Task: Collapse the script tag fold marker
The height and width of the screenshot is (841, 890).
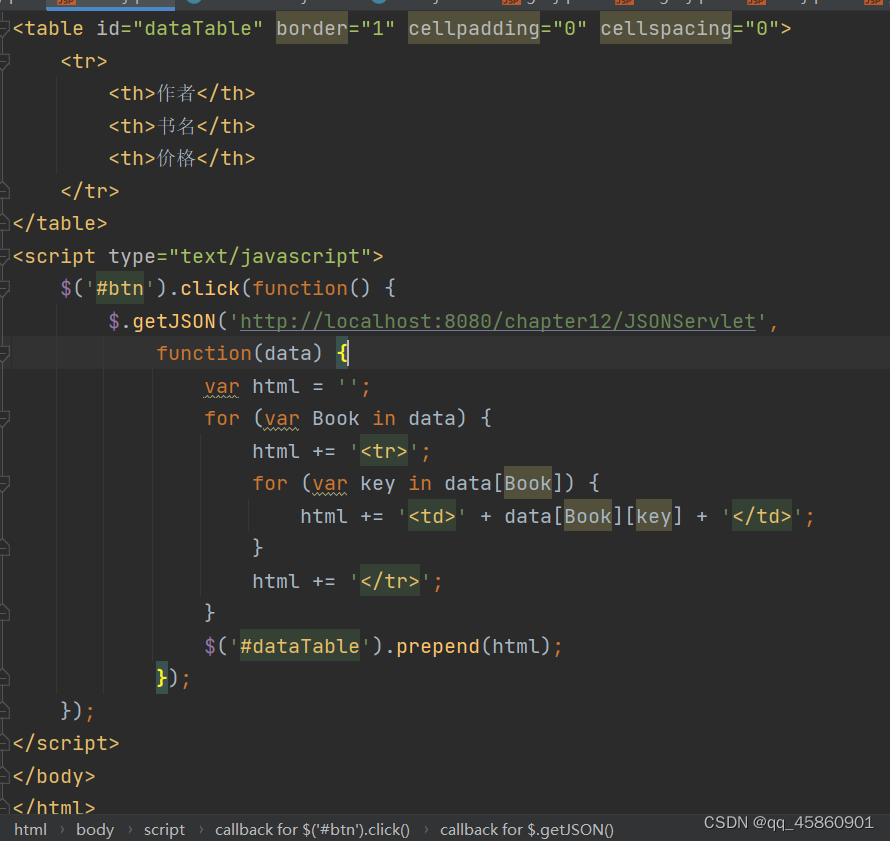Action: pos(4,256)
